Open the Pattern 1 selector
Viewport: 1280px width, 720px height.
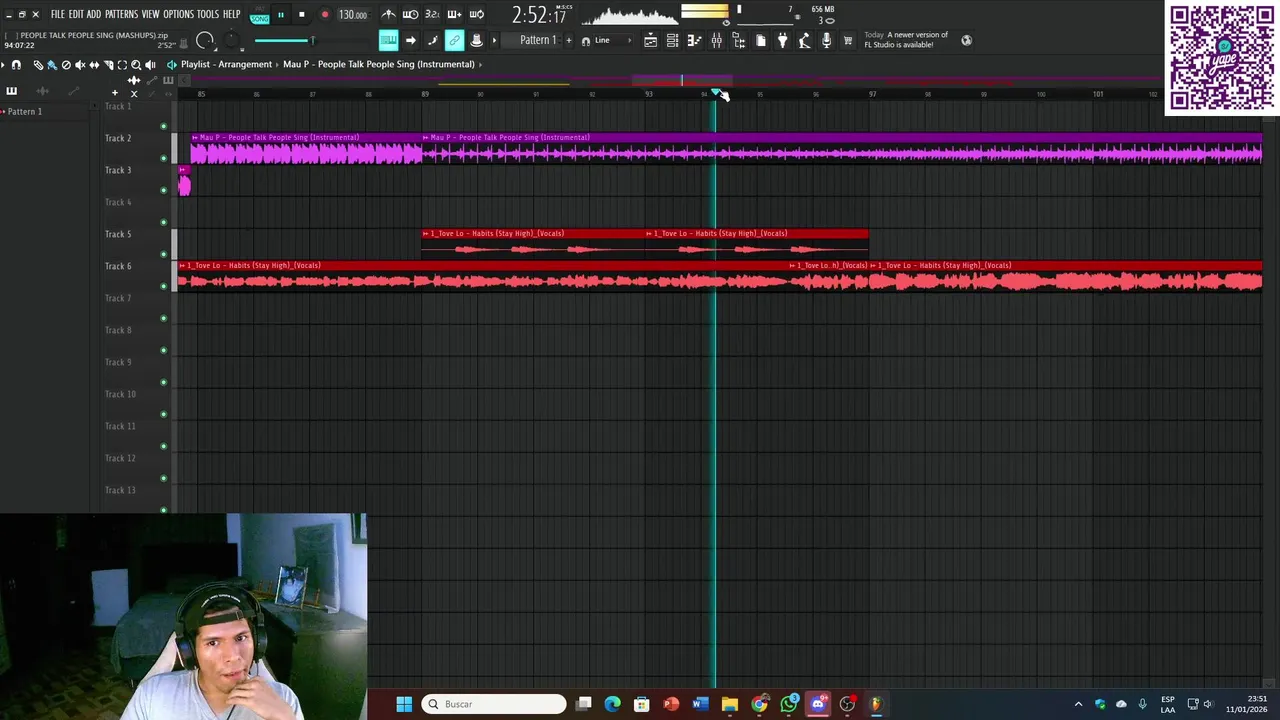coord(537,40)
